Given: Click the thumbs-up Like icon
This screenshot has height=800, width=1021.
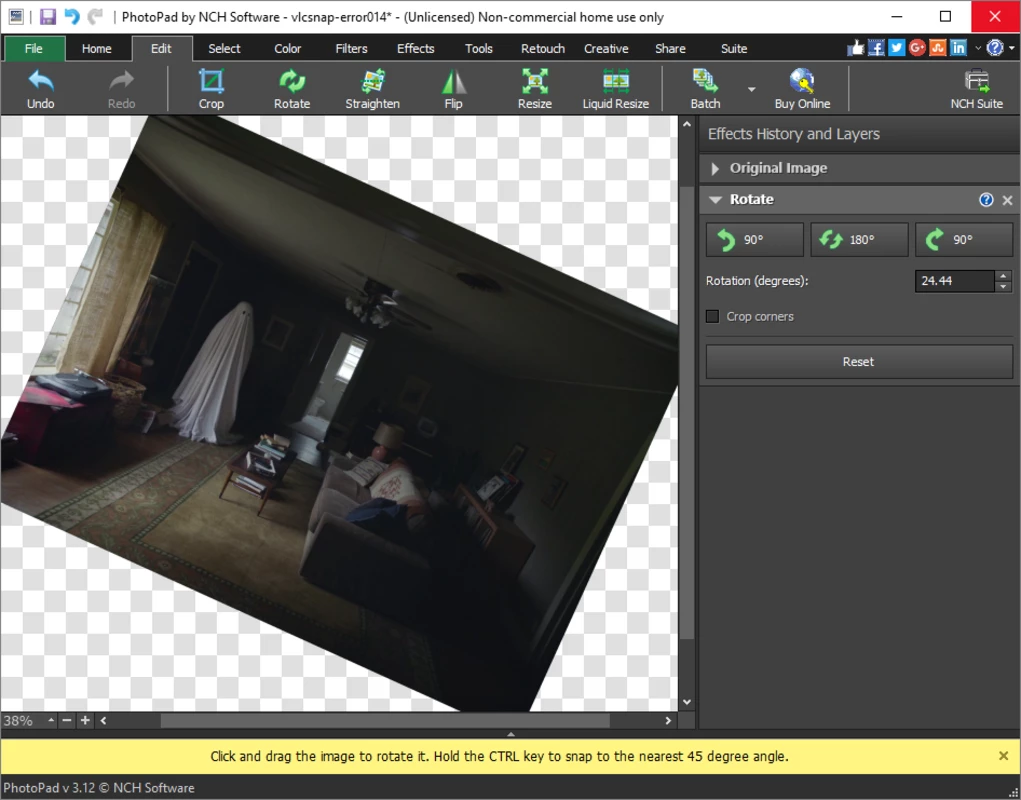Looking at the screenshot, I should [x=856, y=48].
